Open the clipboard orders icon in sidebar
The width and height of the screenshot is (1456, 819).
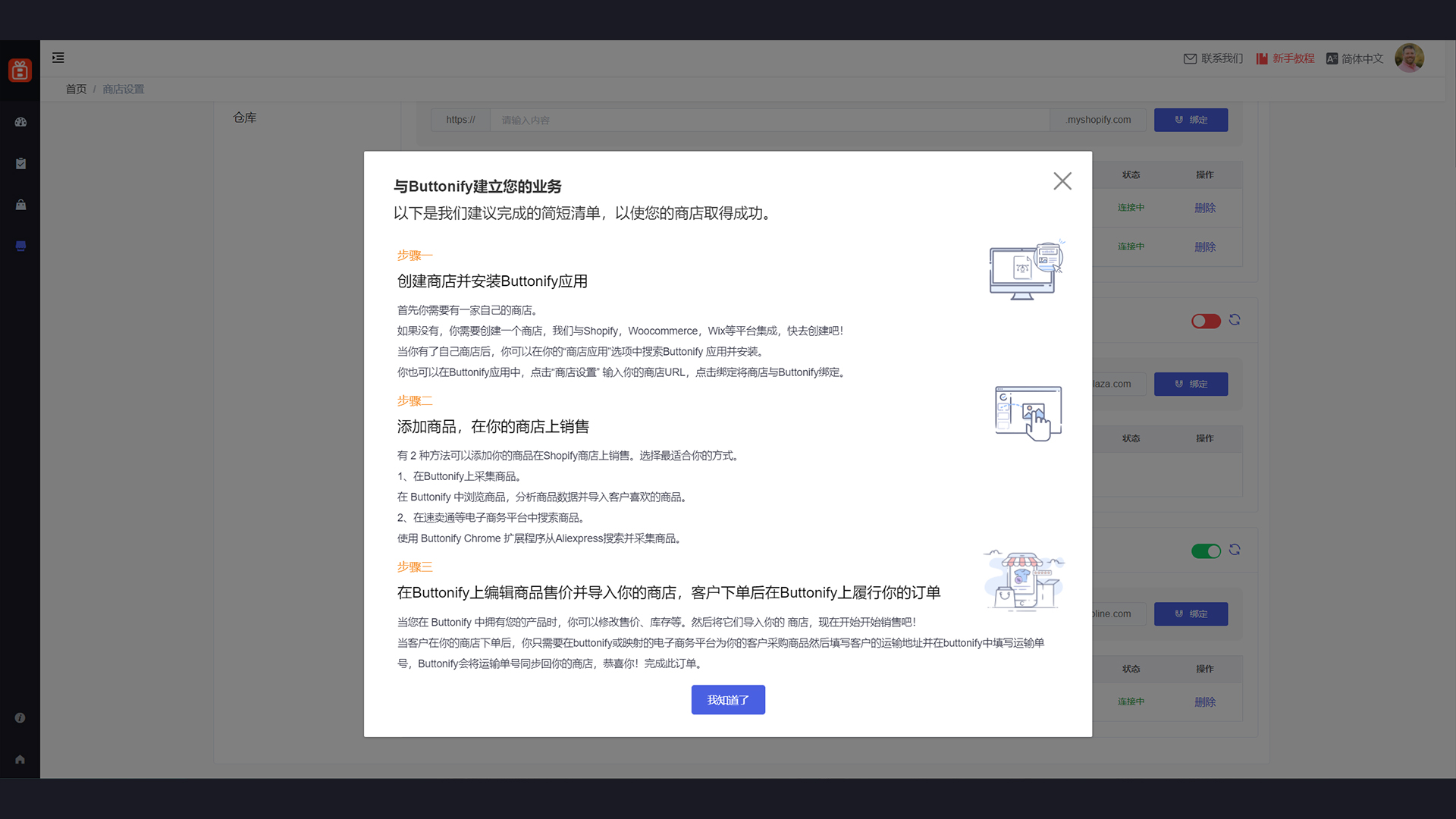20,164
